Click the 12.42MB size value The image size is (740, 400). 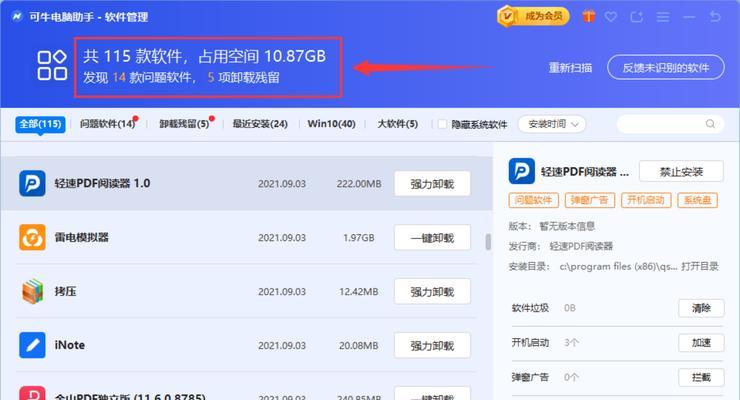[x=359, y=292]
